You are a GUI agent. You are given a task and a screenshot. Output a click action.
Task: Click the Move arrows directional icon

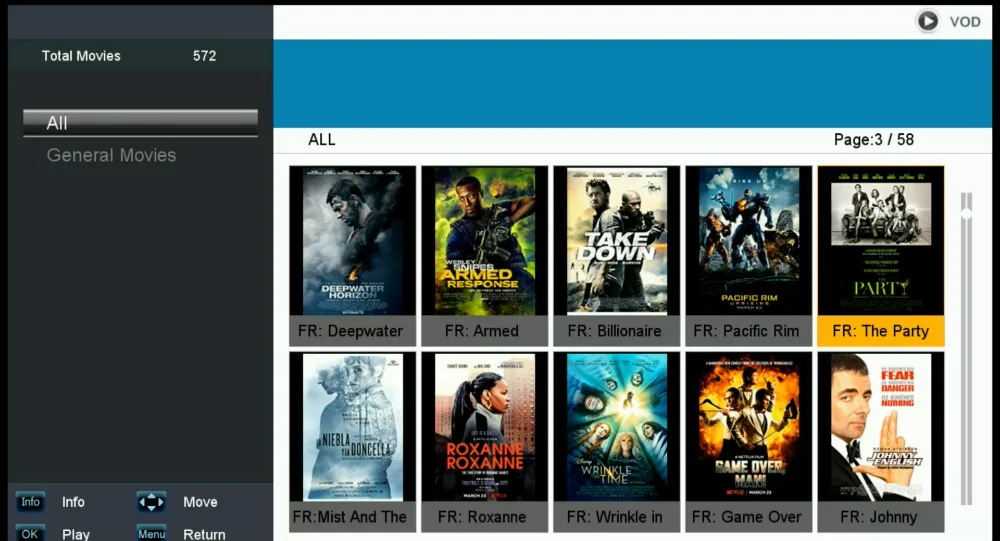(x=151, y=502)
